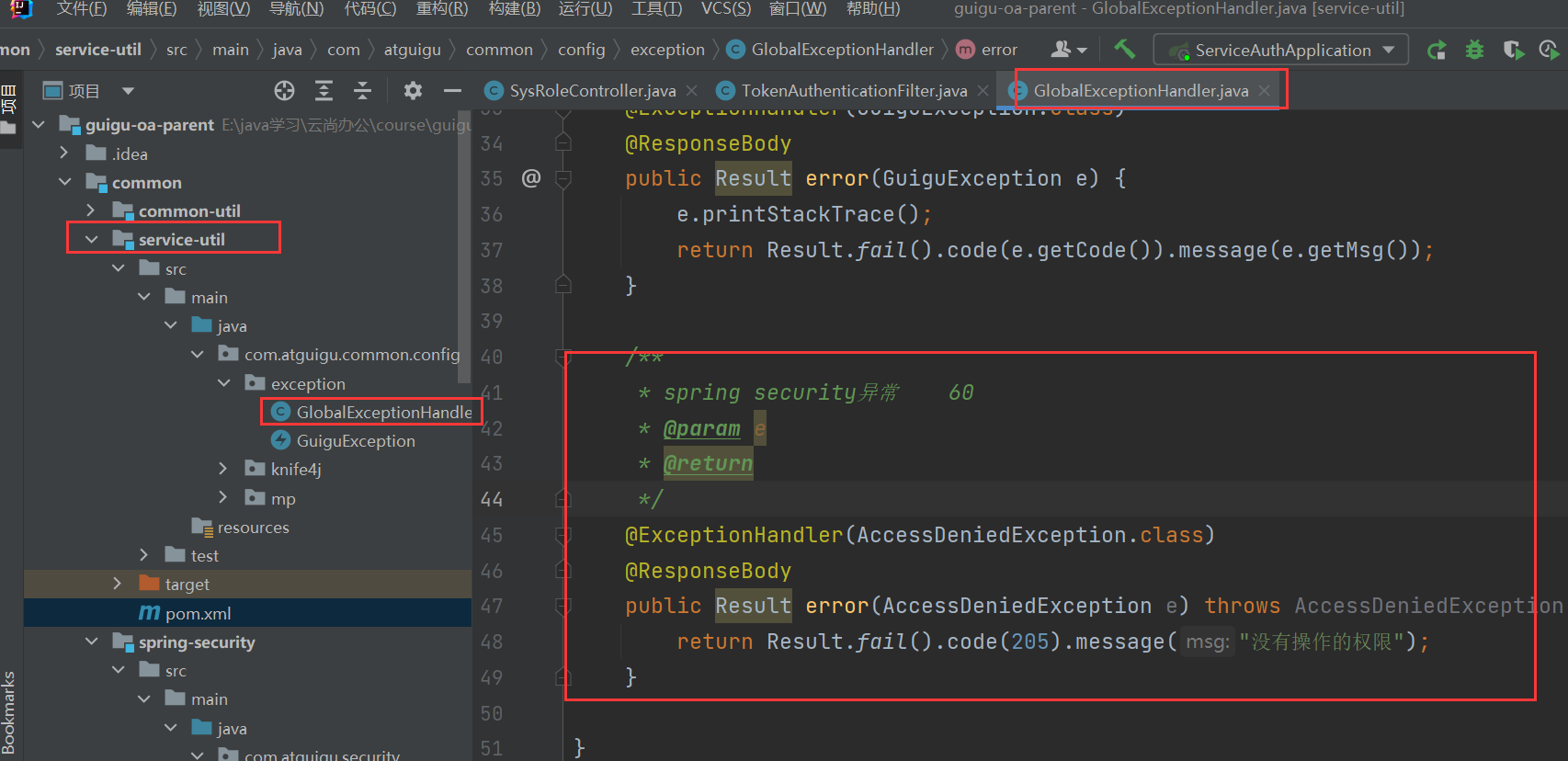
Task: Open project panel settings gear
Action: 413,90
